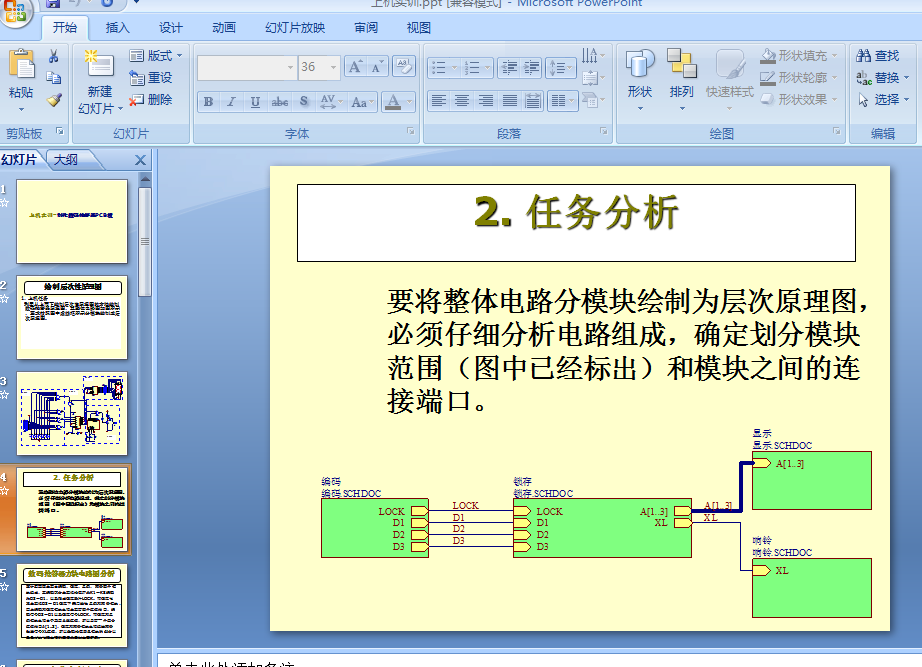Click 替换 to replace text
Viewport: 922px width, 667px height.
pyautogui.click(x=883, y=78)
